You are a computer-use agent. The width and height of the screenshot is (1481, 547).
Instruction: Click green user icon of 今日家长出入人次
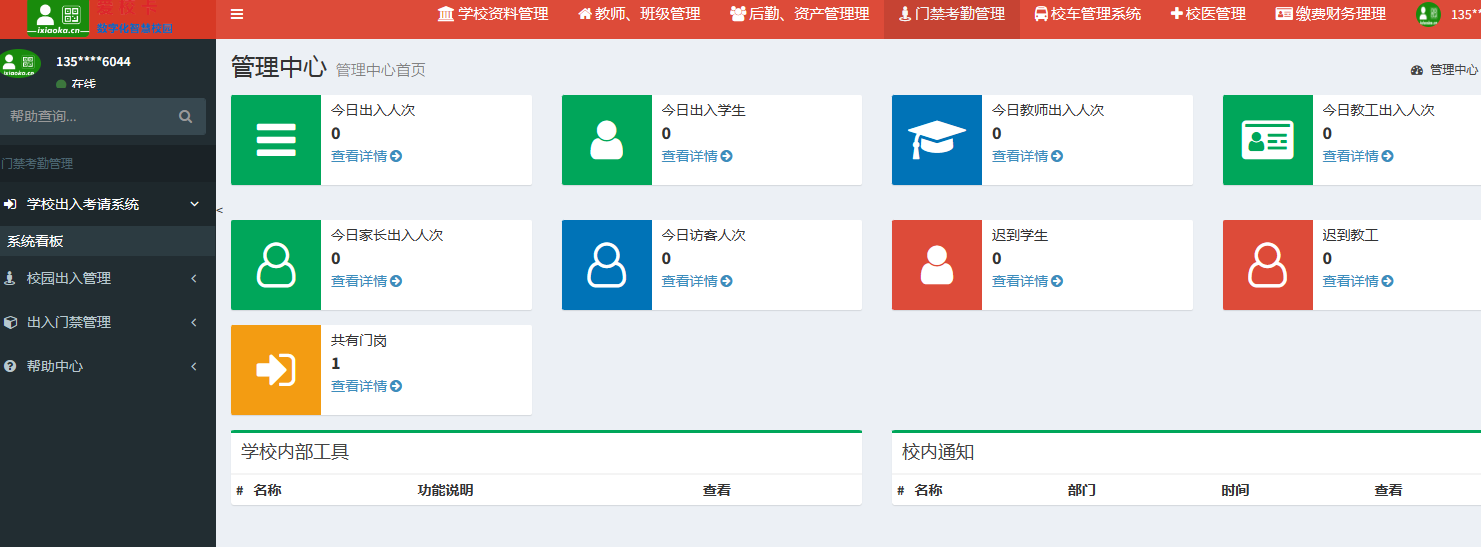click(x=276, y=265)
